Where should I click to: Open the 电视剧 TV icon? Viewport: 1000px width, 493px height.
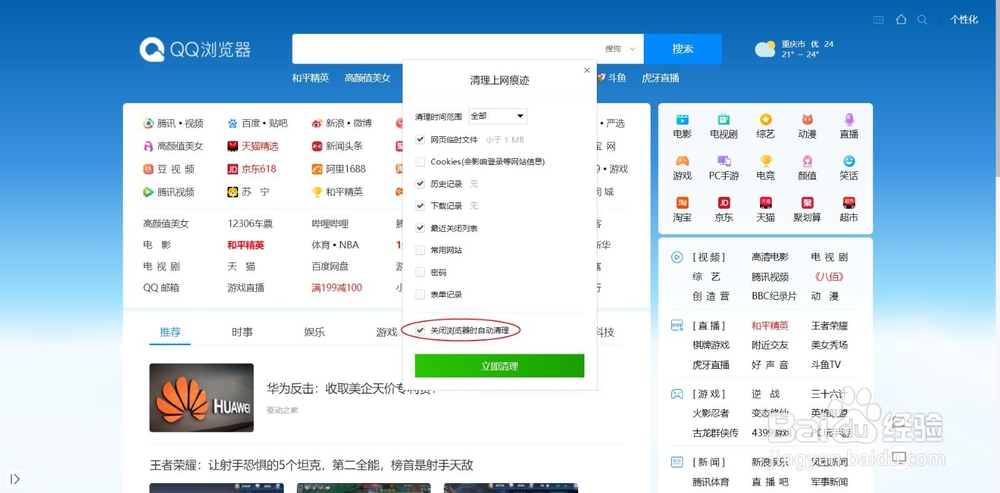click(723, 119)
